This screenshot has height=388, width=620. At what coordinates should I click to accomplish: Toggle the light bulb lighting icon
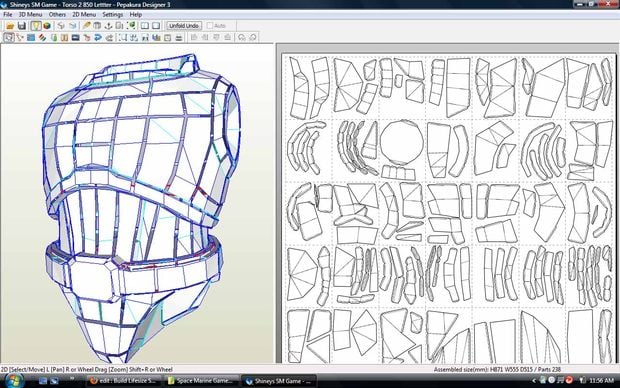[x=36, y=26]
